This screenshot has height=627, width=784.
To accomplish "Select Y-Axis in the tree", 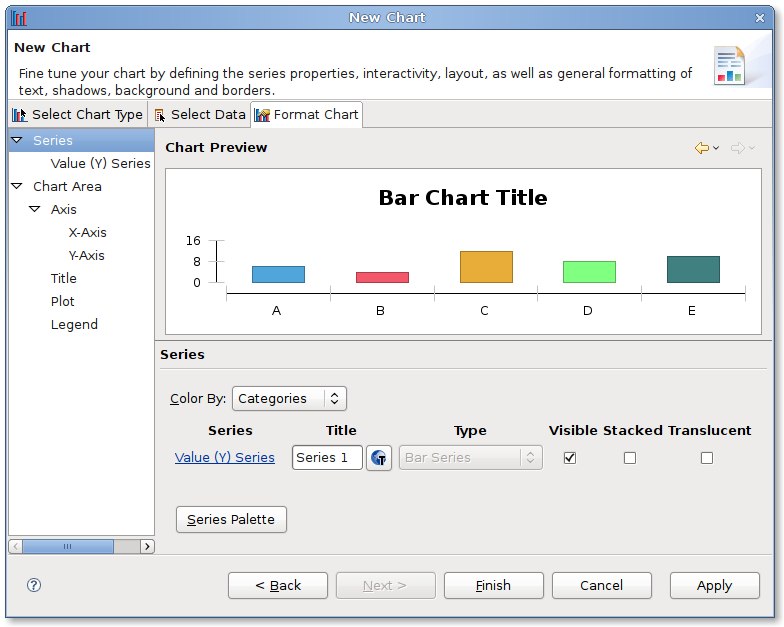I will pos(86,256).
